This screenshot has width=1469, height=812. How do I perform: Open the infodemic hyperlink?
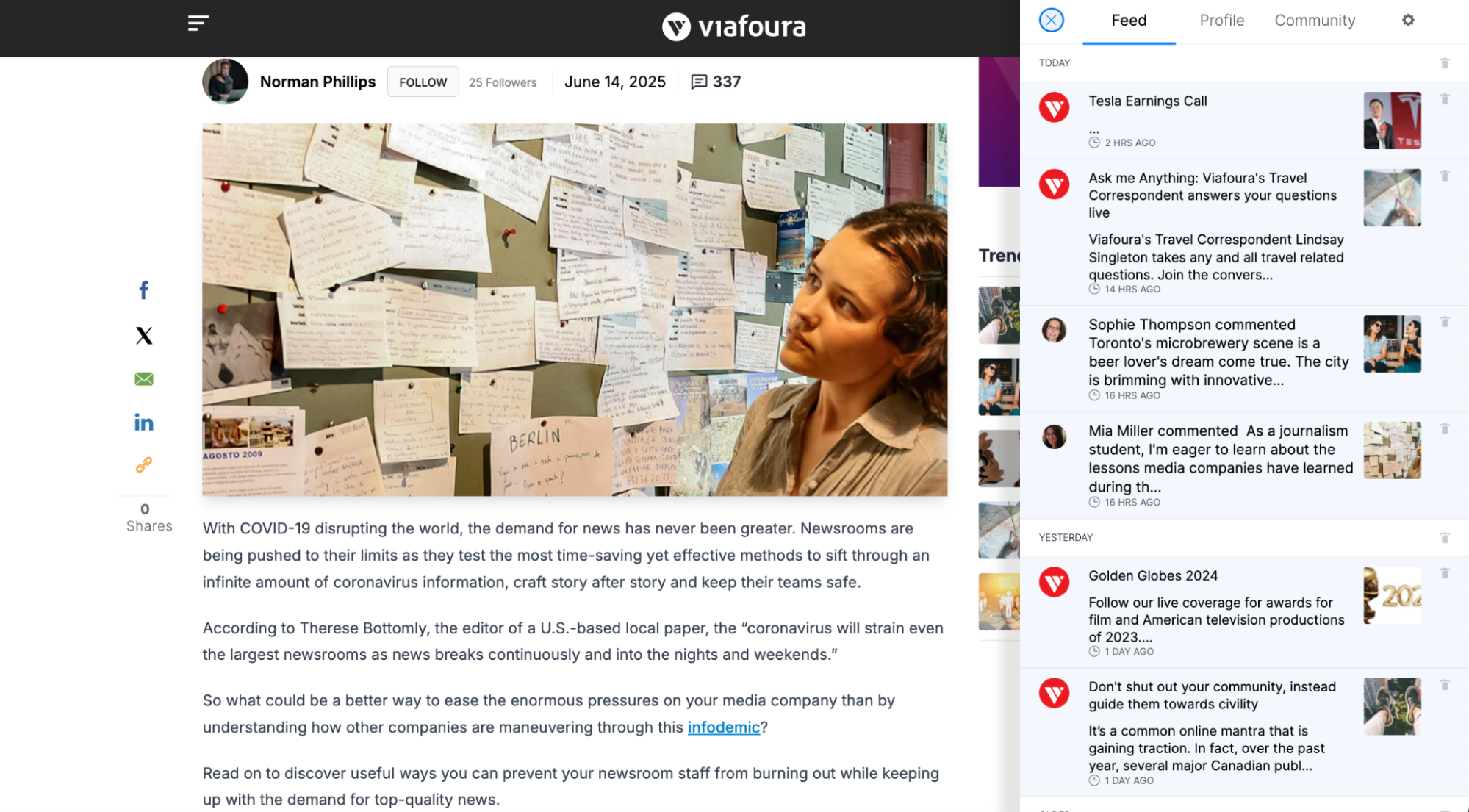pos(723,727)
